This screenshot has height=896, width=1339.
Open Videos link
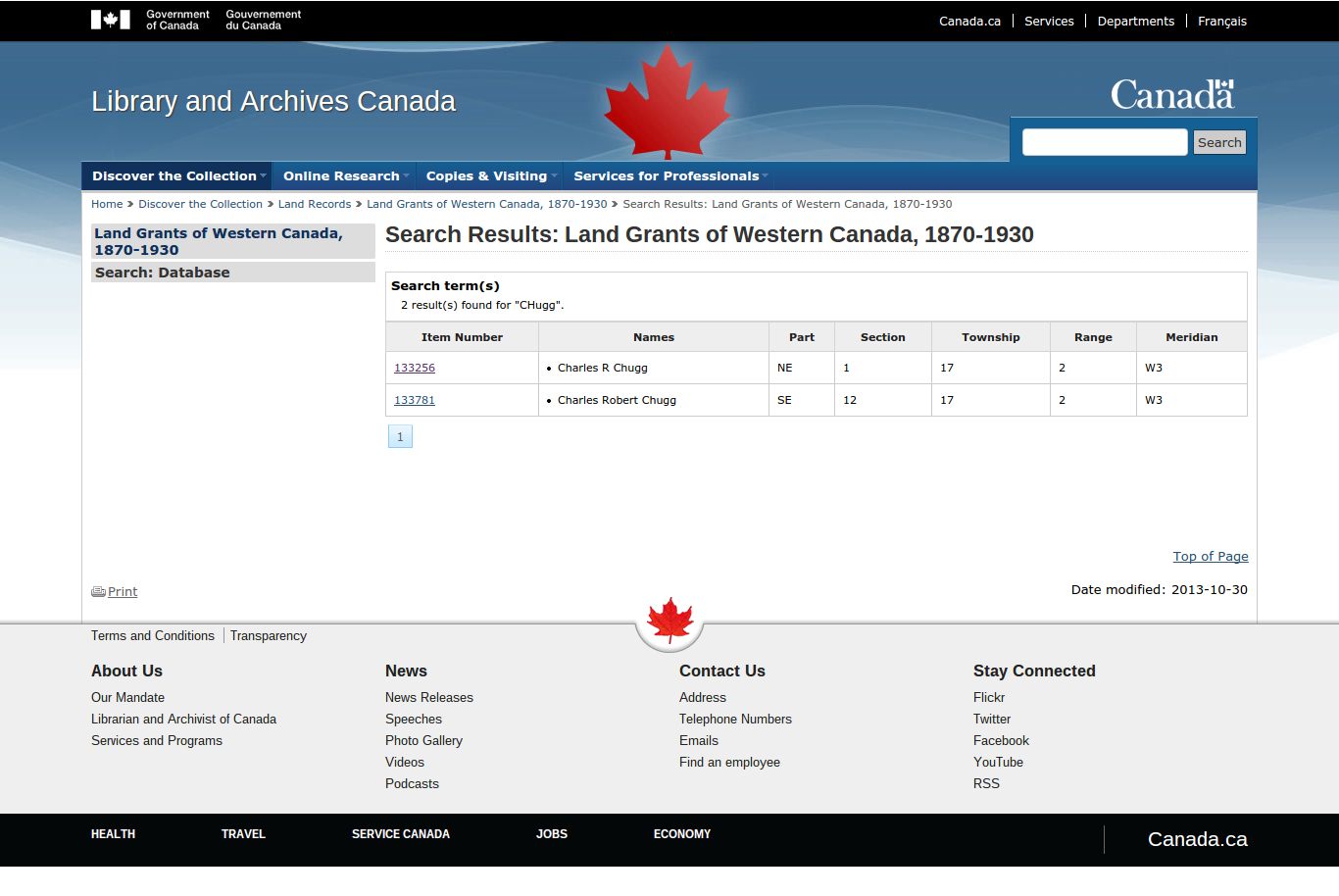[x=405, y=762]
